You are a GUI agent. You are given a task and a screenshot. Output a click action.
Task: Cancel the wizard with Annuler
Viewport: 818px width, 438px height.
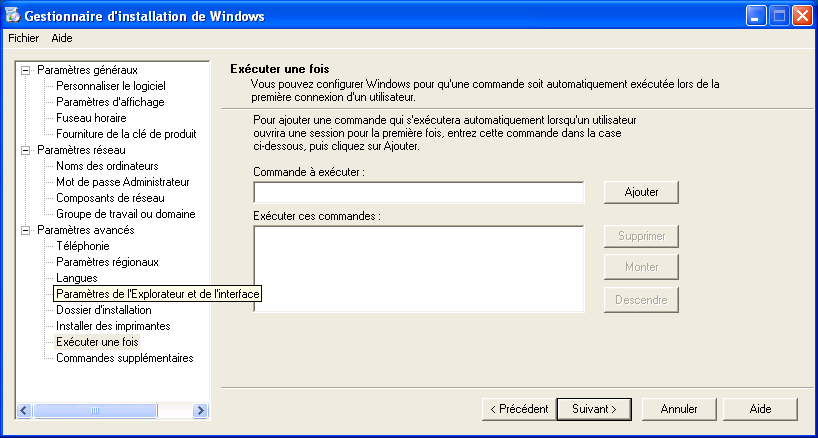[679, 409]
